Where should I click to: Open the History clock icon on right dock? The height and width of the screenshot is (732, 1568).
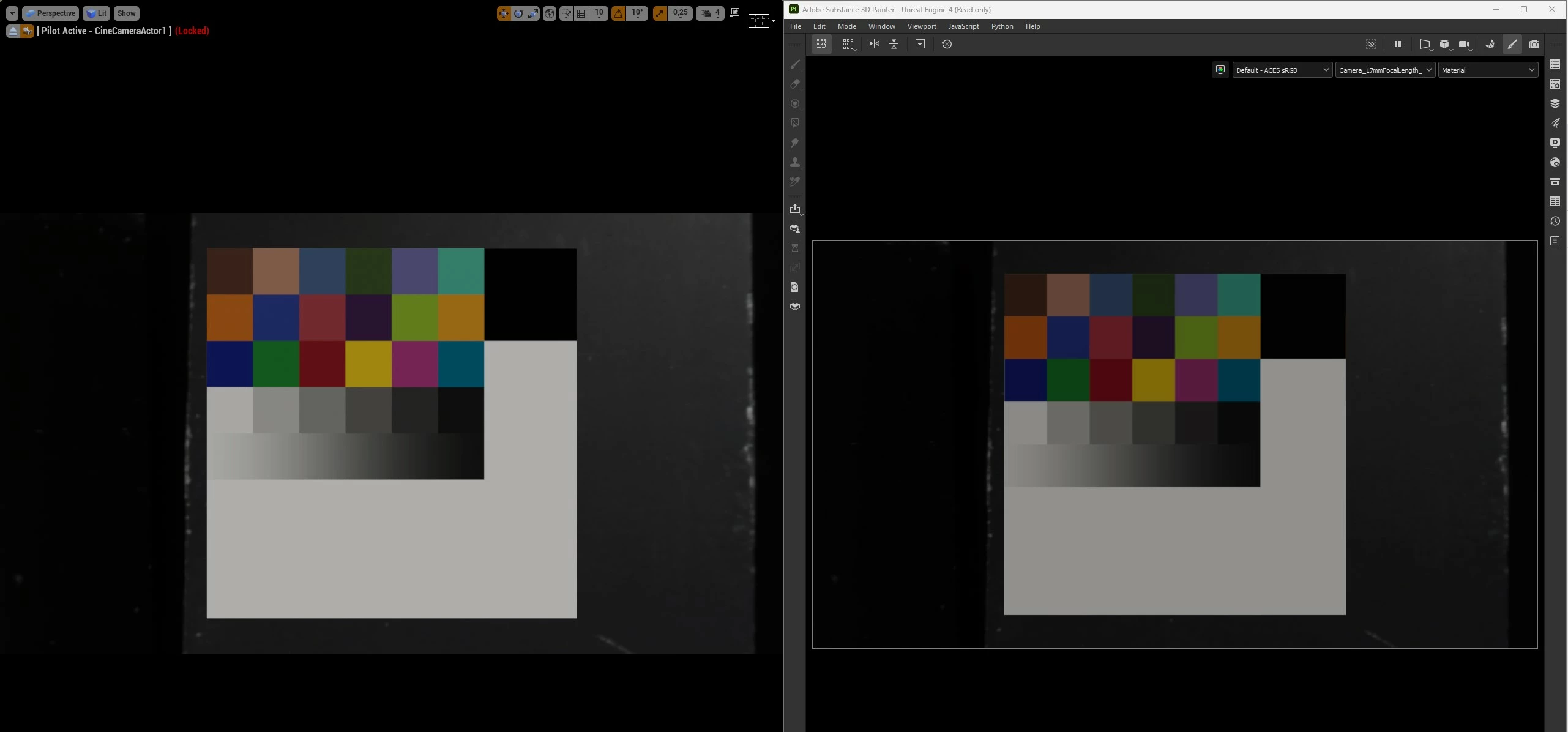pyautogui.click(x=1555, y=221)
